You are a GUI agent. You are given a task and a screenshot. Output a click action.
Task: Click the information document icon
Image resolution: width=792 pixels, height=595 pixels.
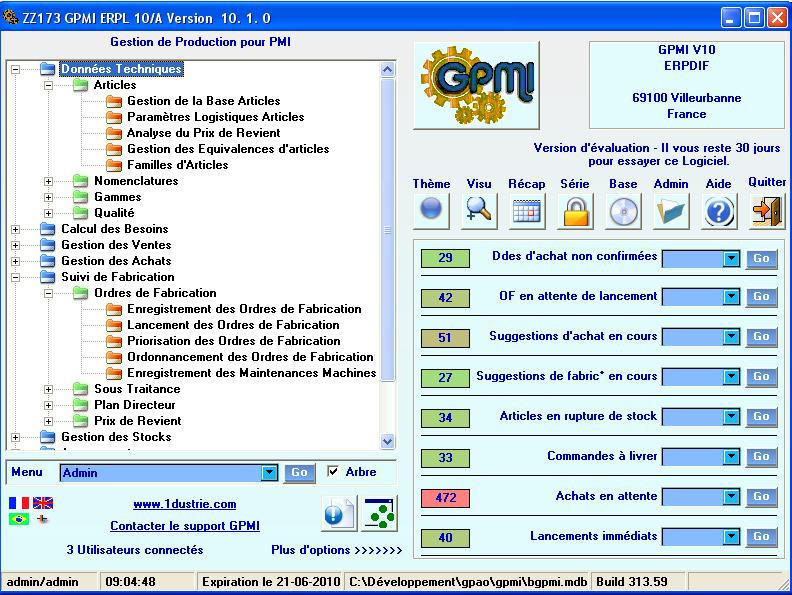pos(339,514)
